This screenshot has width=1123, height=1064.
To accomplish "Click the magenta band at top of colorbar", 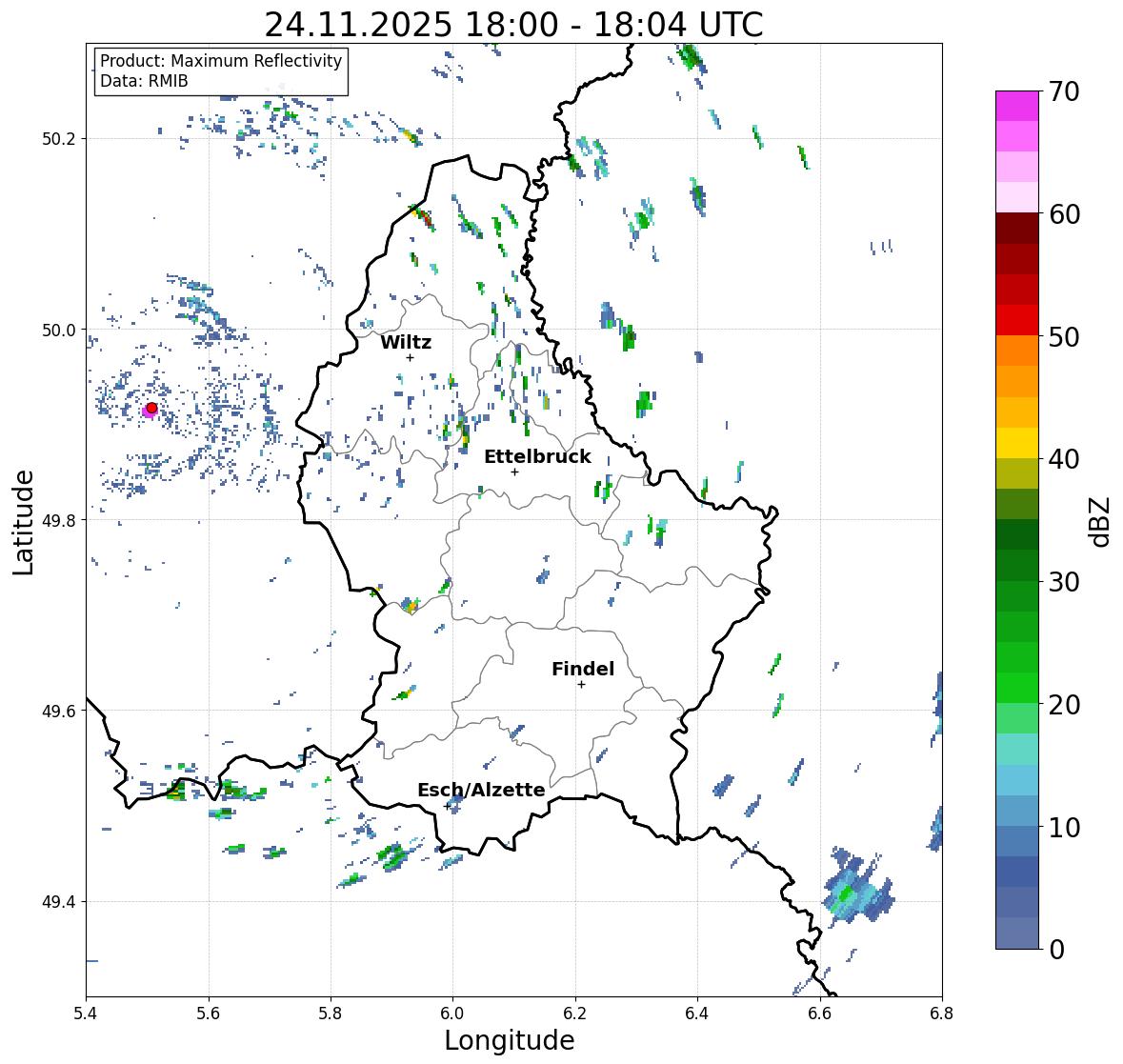I will 1017,106.
